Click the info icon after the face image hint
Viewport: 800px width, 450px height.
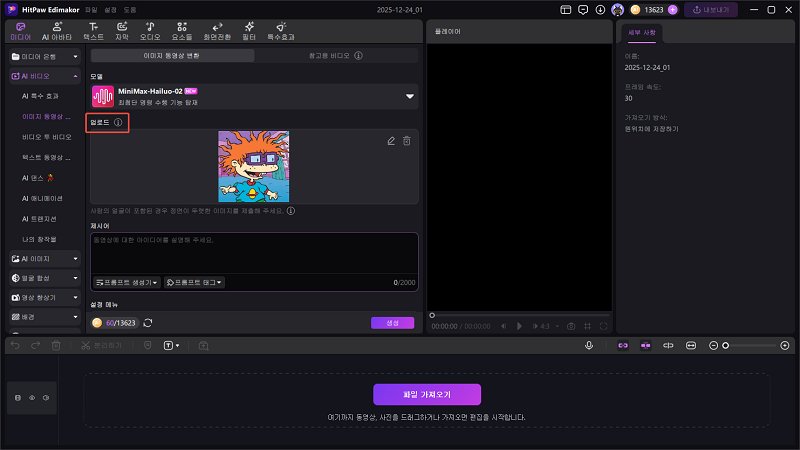coord(291,211)
